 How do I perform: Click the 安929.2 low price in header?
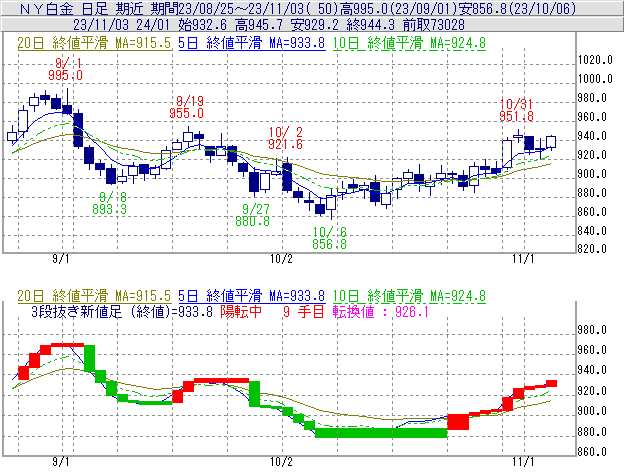(315, 25)
